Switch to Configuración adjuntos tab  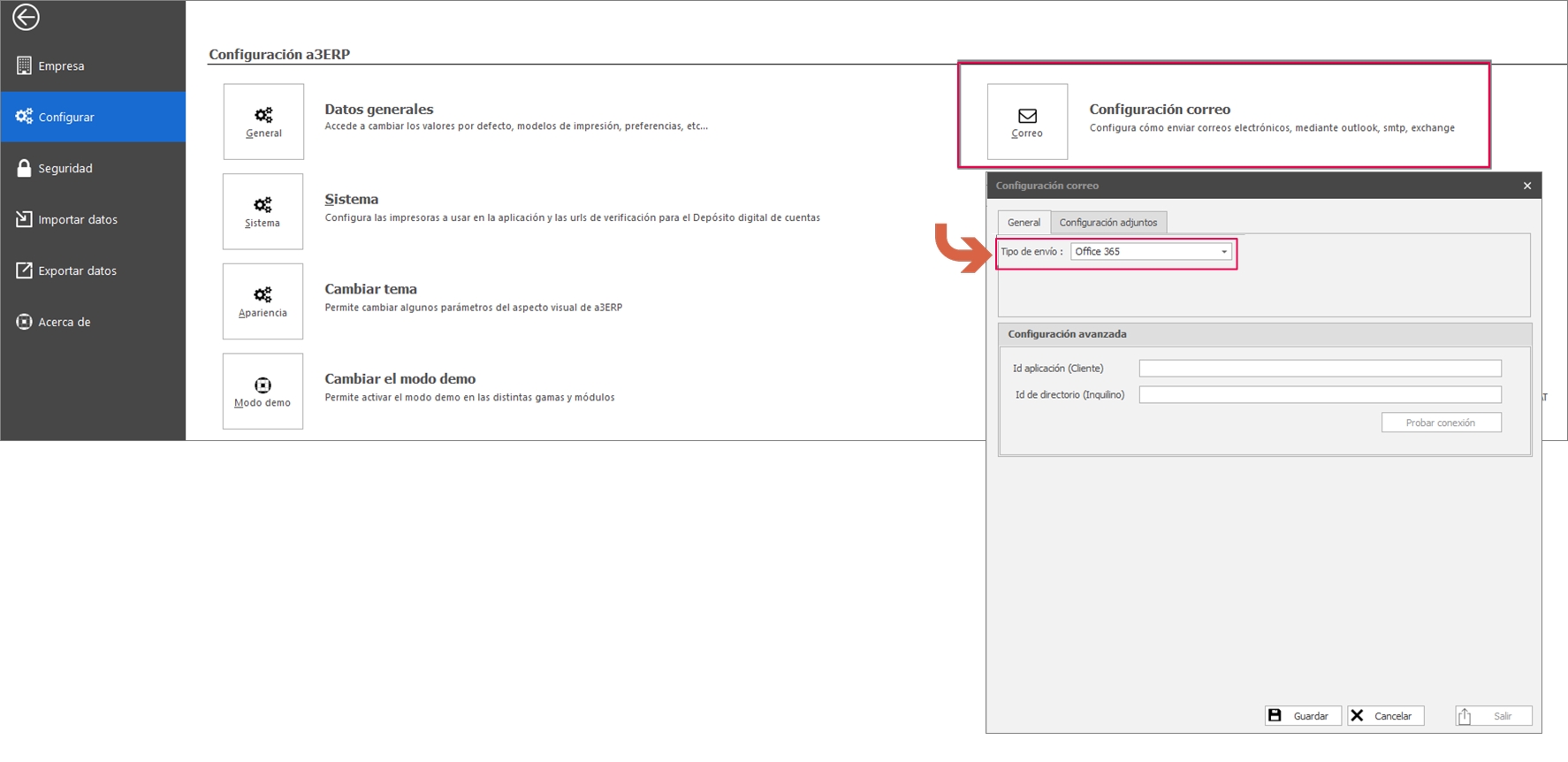1108,223
